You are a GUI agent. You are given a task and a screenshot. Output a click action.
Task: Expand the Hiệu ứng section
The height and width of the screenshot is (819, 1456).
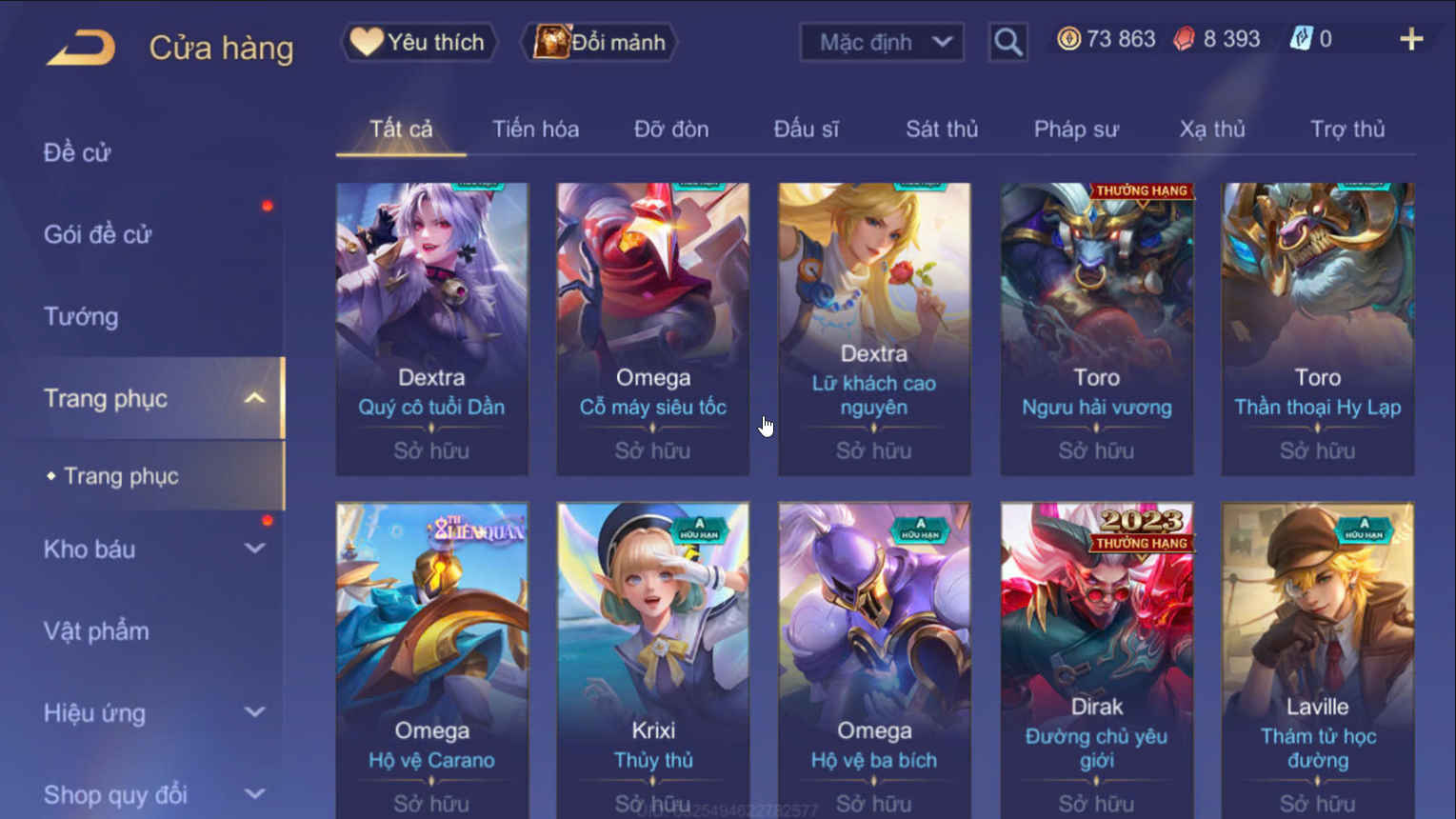pos(254,712)
